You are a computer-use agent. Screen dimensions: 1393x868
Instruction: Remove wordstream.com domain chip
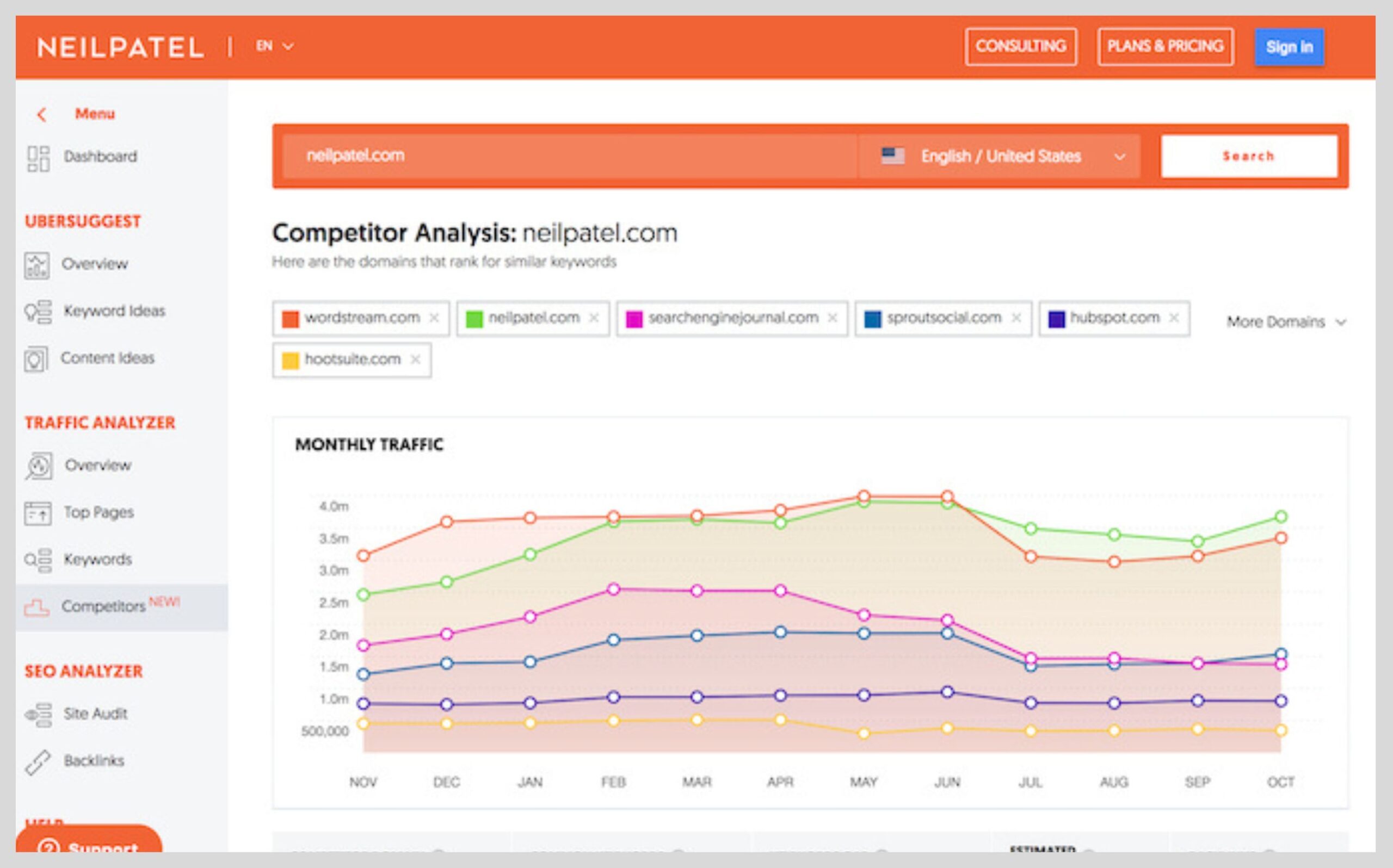(x=434, y=318)
